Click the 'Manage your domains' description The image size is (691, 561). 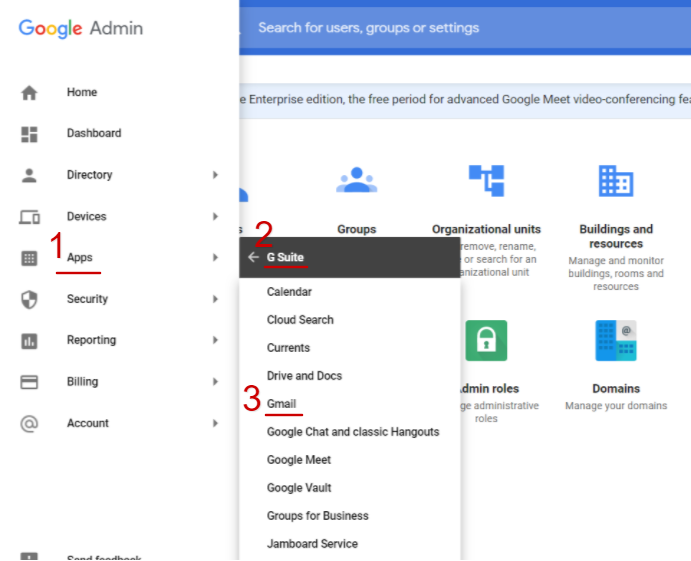pyautogui.click(x=616, y=405)
